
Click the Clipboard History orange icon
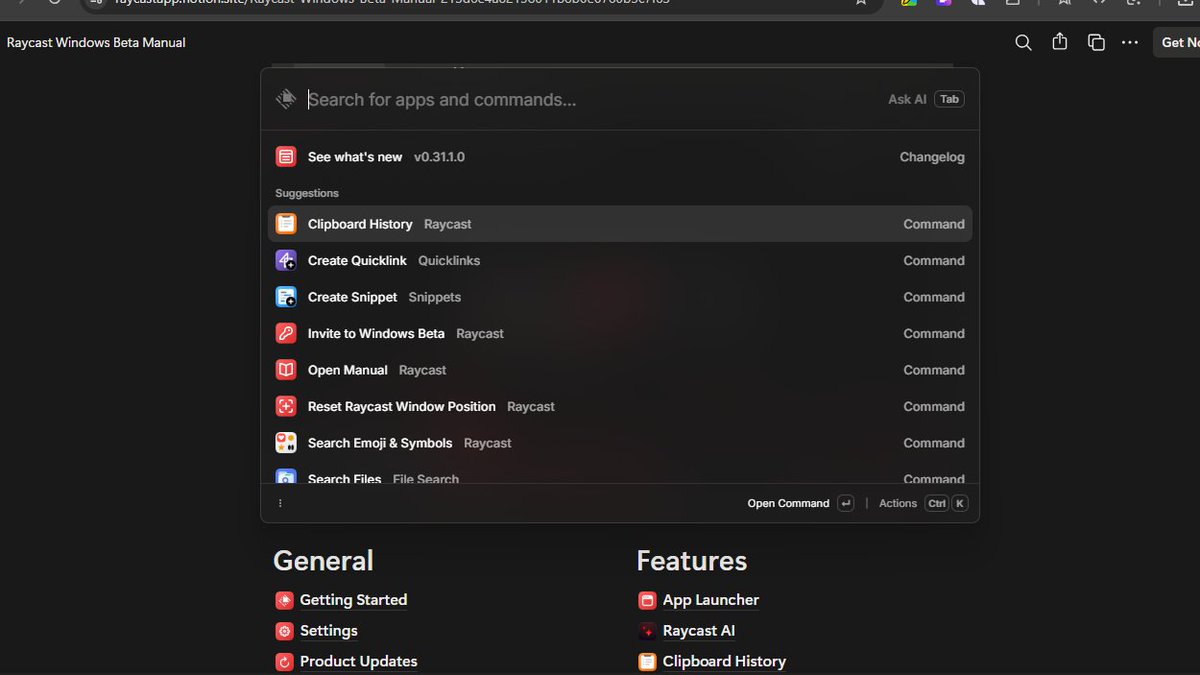[x=286, y=224]
